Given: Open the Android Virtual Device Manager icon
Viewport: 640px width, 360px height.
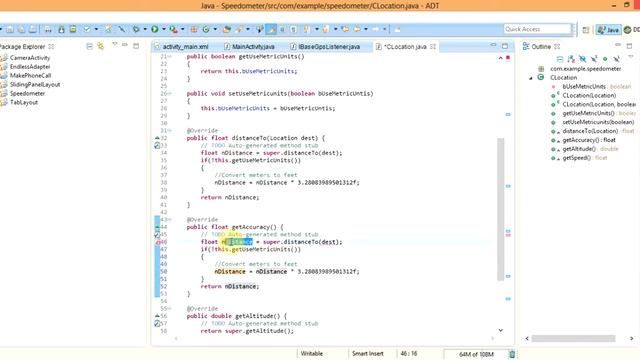Looking at the screenshot, I should (73, 29).
